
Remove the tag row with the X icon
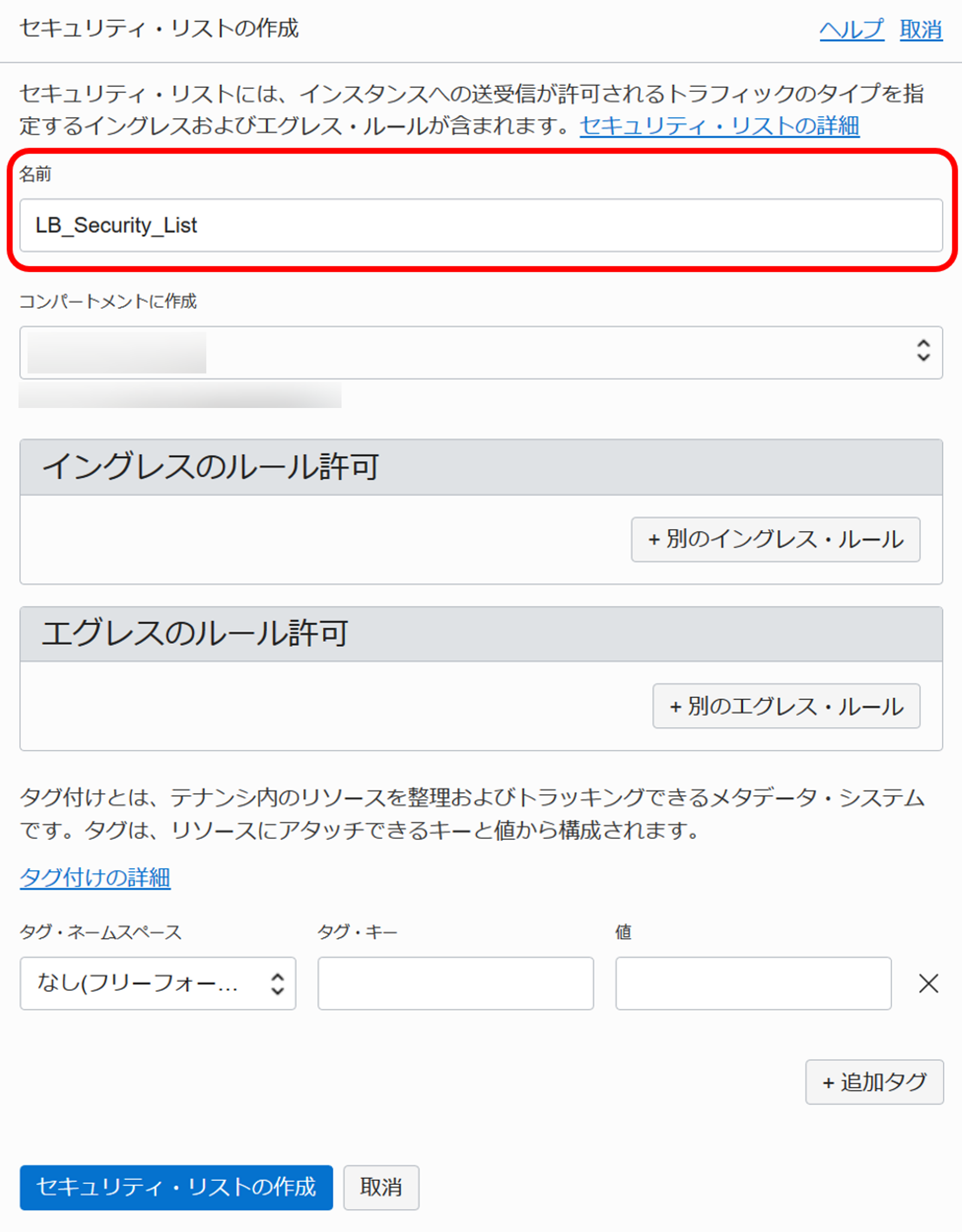(927, 984)
